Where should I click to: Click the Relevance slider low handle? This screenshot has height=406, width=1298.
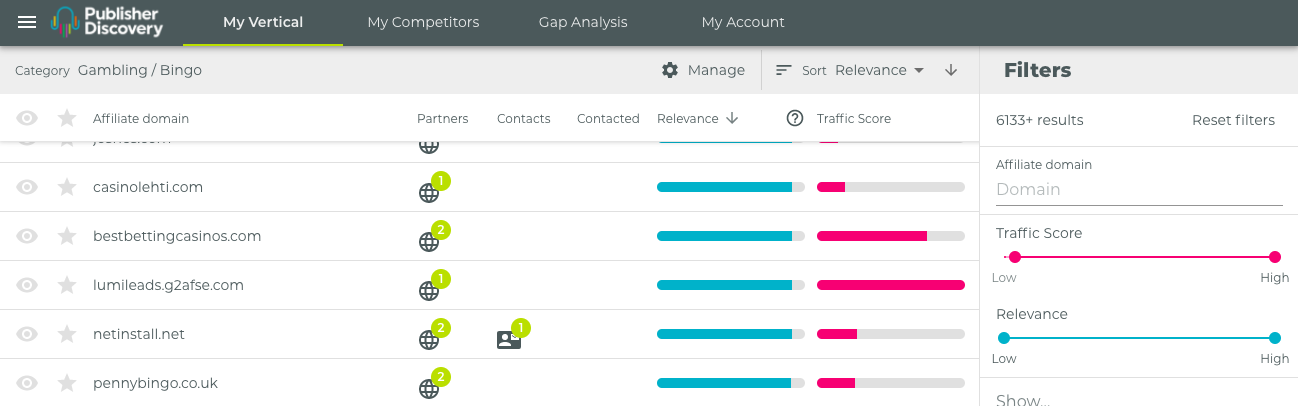[x=1004, y=338]
